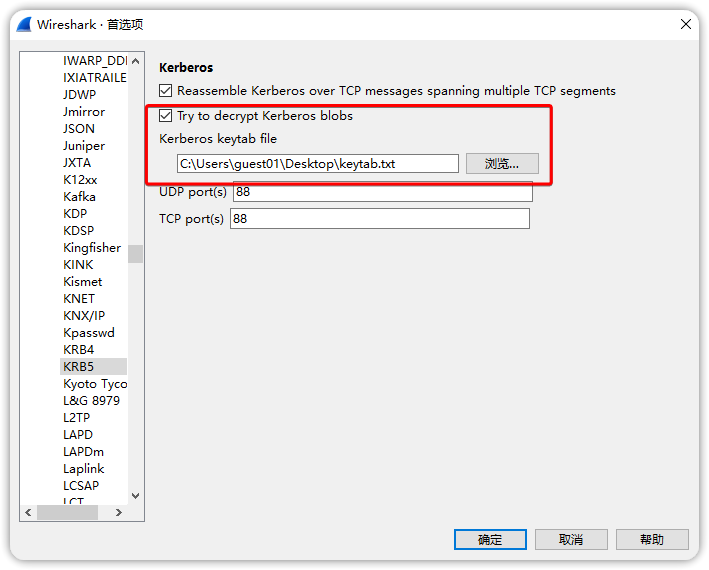The width and height of the screenshot is (709, 570).
Task: Close the Wireshark preferences dialog
Action: [x=685, y=24]
